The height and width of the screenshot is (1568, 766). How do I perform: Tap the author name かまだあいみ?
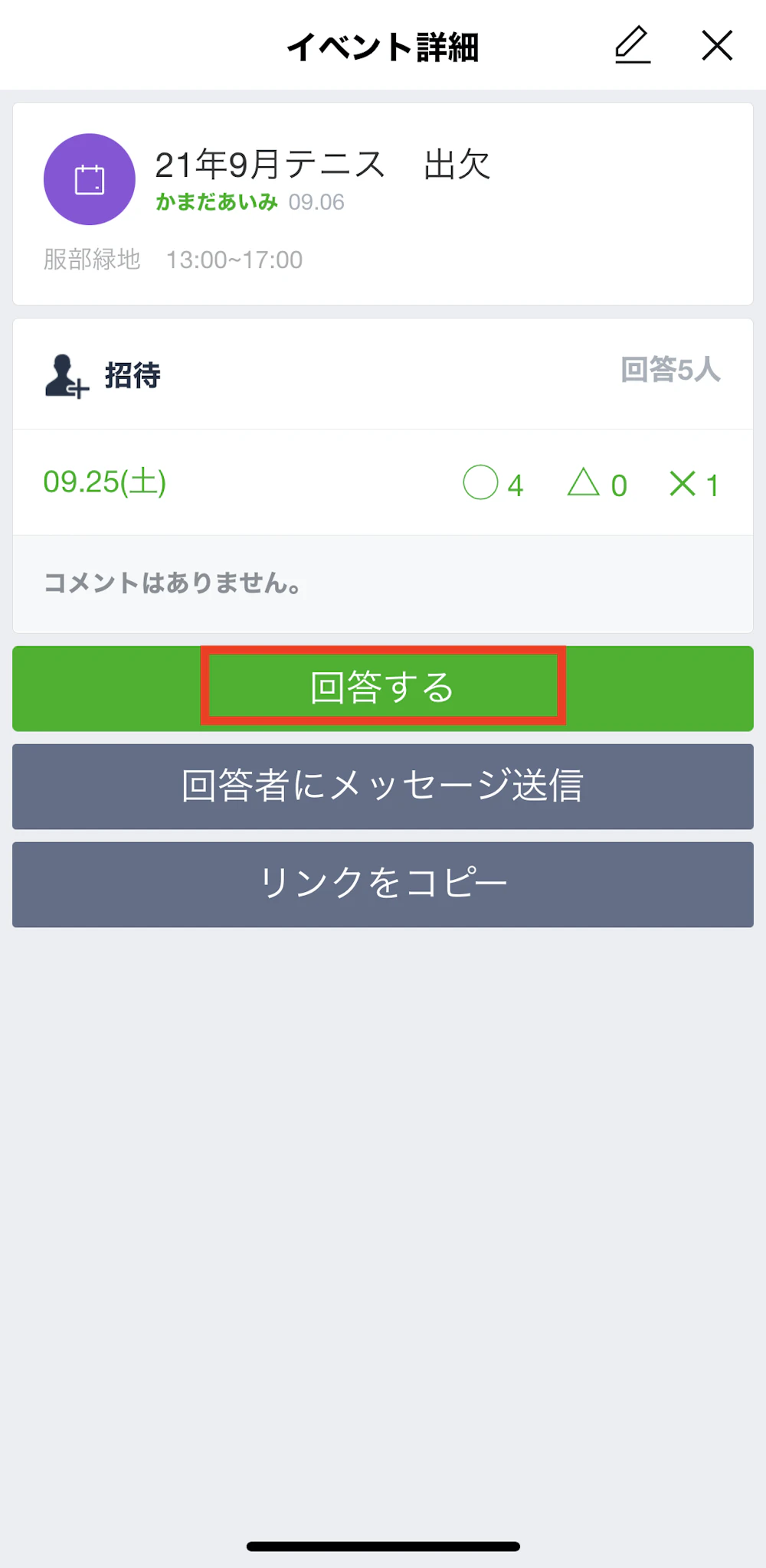[x=217, y=202]
